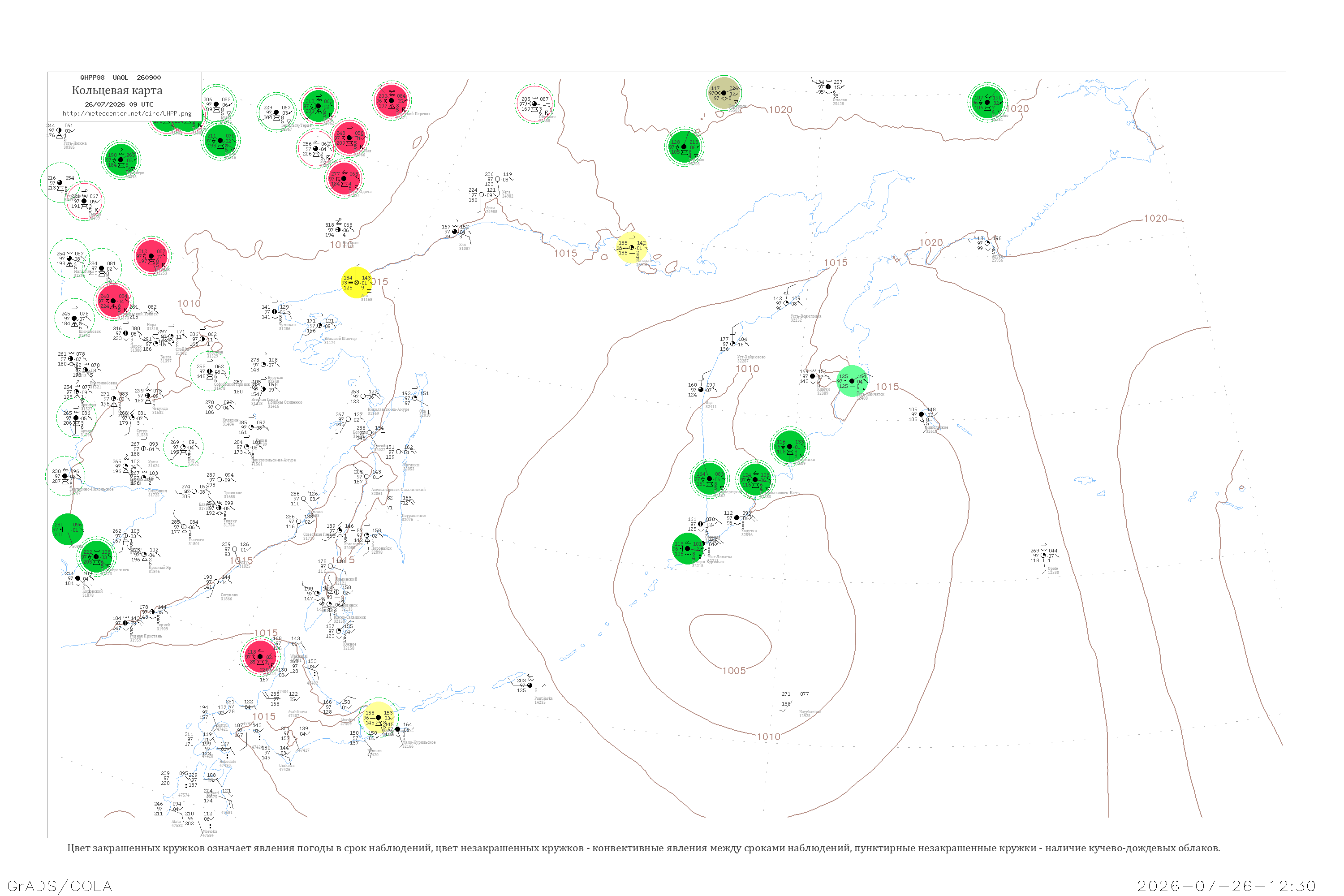Open the meteocenter.net UHPP.png URL
The image size is (1344, 896).
[127, 114]
